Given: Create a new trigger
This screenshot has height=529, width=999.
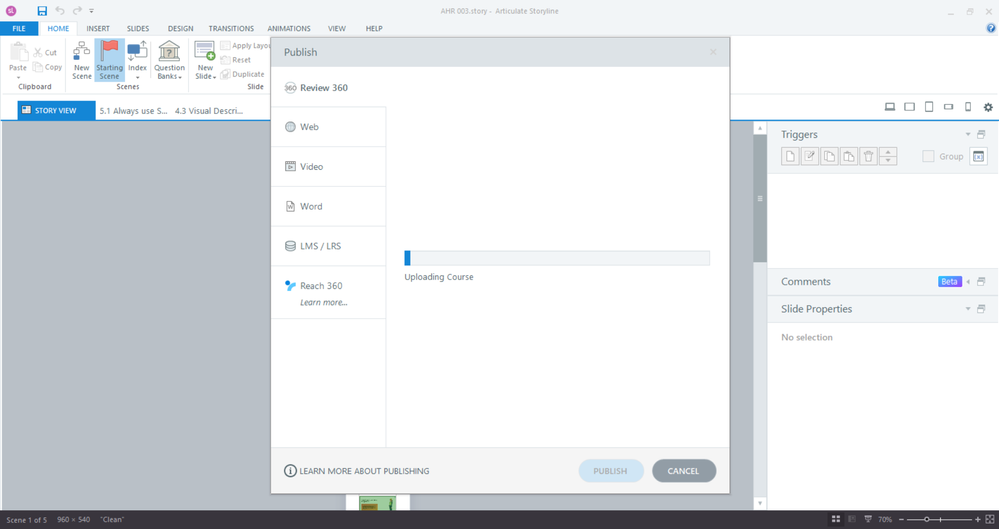Looking at the screenshot, I should click(790, 157).
